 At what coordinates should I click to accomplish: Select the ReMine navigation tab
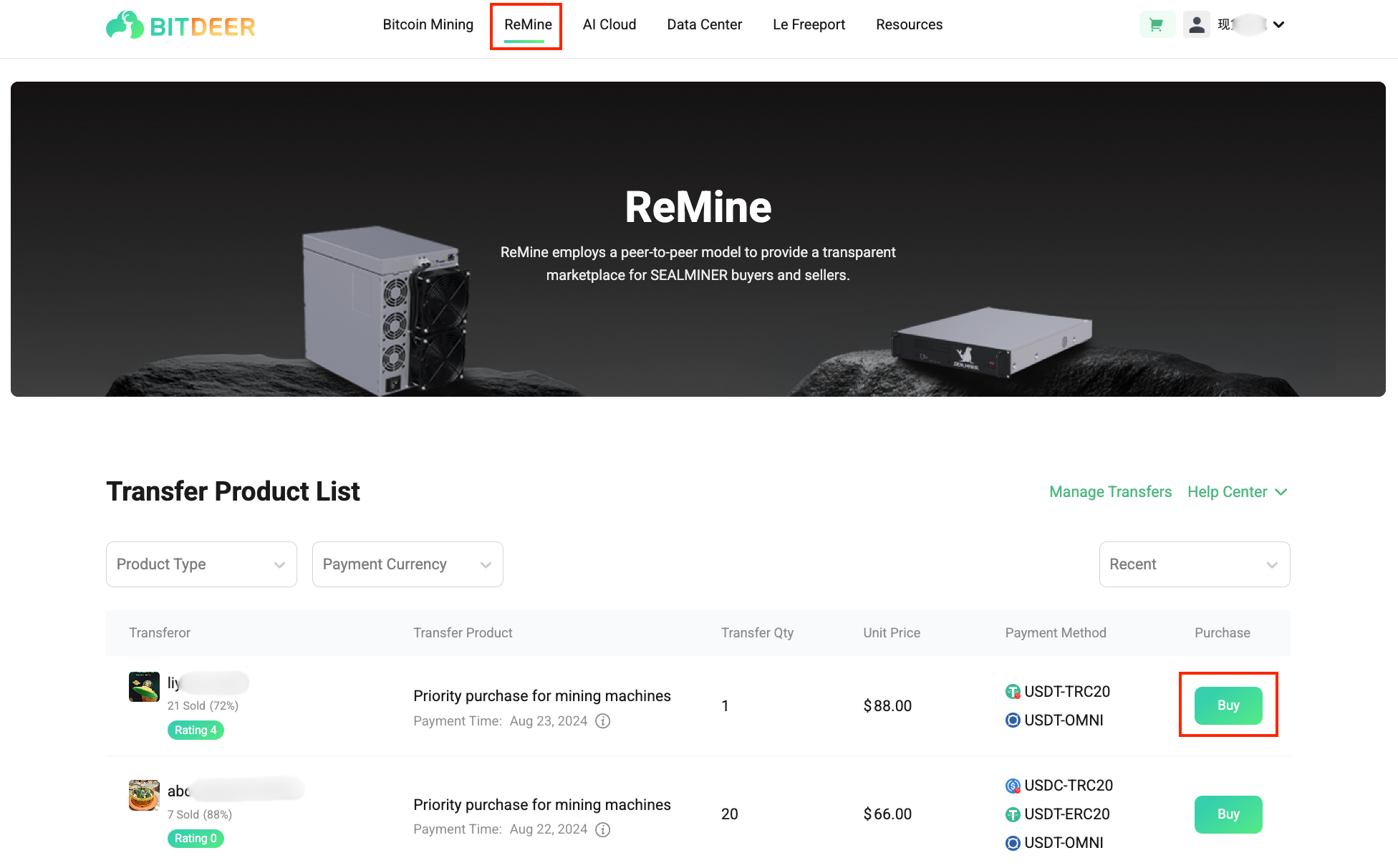(x=528, y=24)
